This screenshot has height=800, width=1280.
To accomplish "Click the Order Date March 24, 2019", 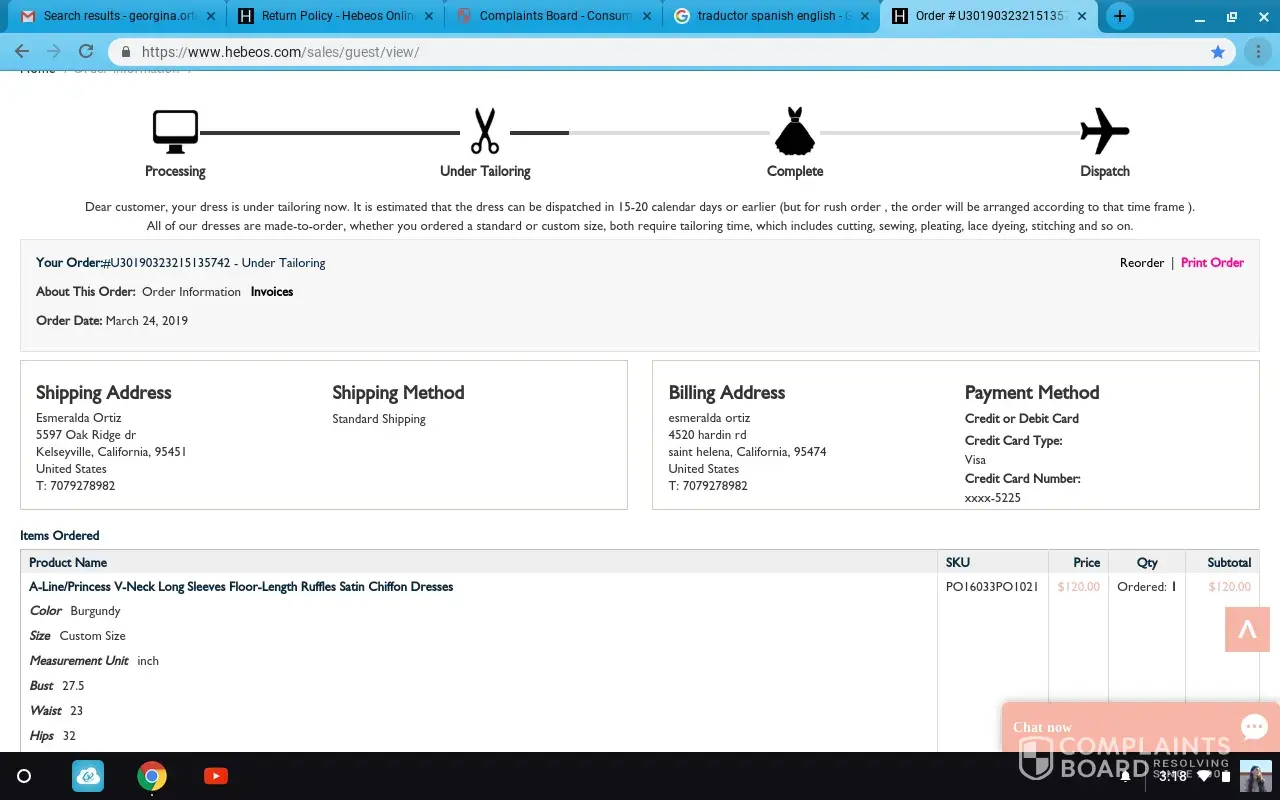I will coord(112,321).
